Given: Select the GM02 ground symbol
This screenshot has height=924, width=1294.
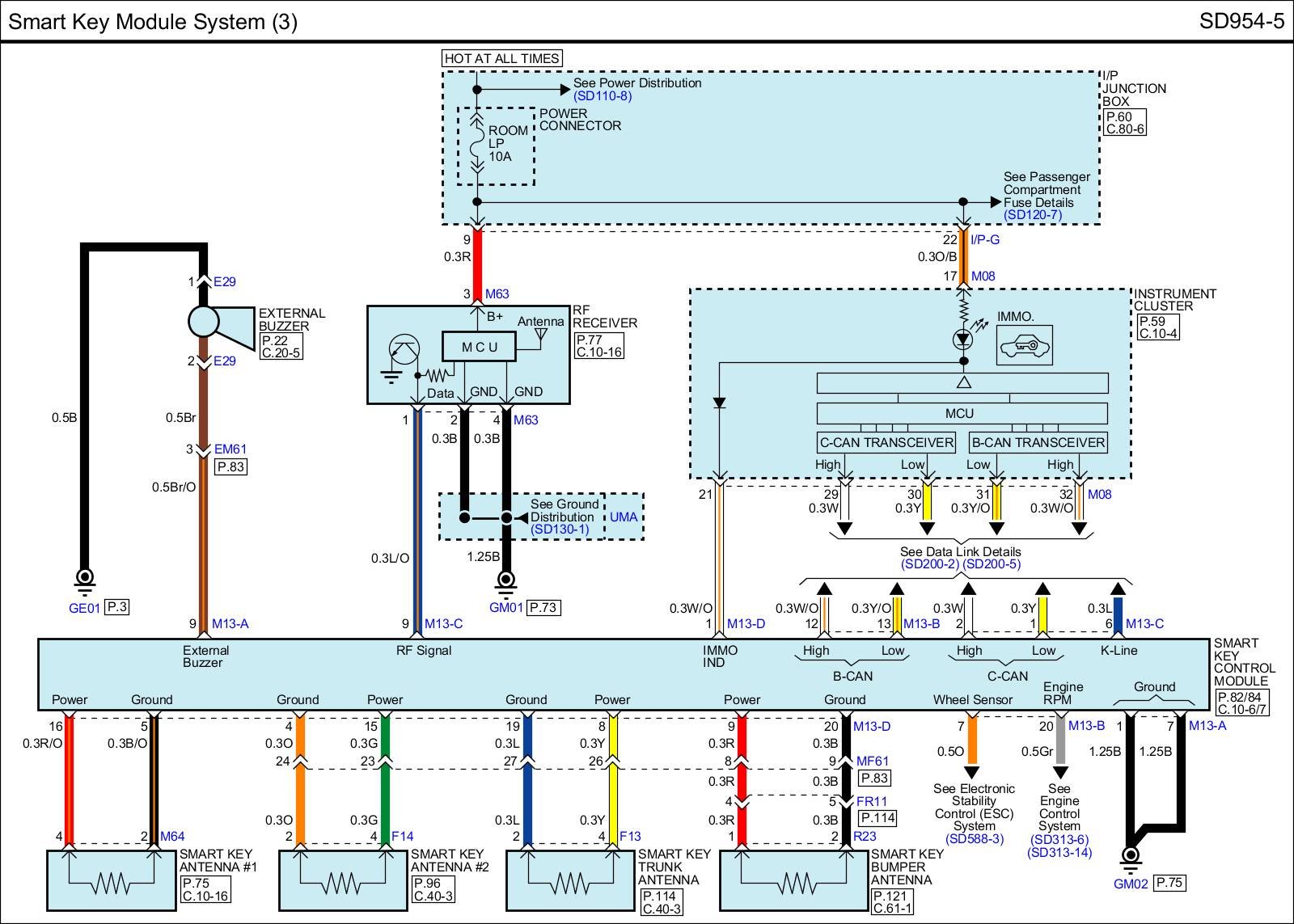Looking at the screenshot, I should click(x=1130, y=856).
